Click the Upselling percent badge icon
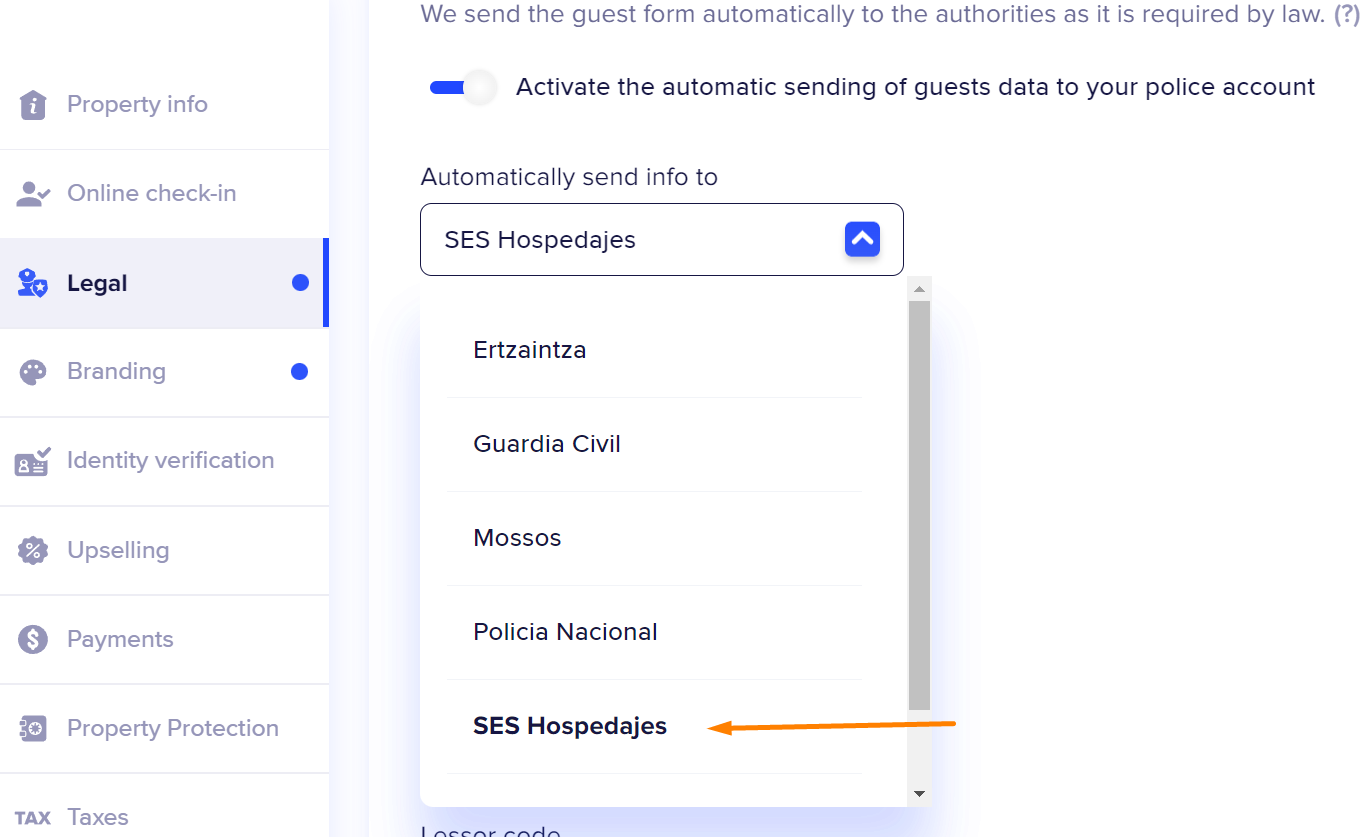Image resolution: width=1367 pixels, height=837 pixels. point(33,550)
